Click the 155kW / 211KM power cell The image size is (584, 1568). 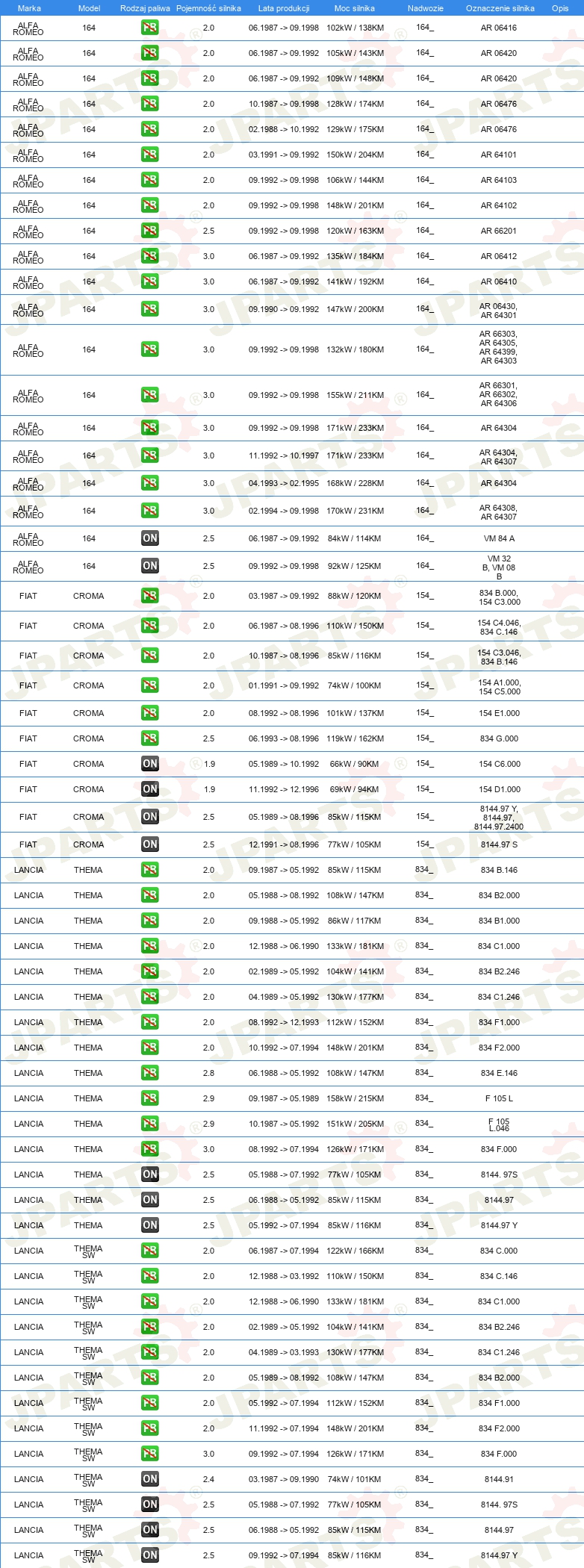point(355,395)
